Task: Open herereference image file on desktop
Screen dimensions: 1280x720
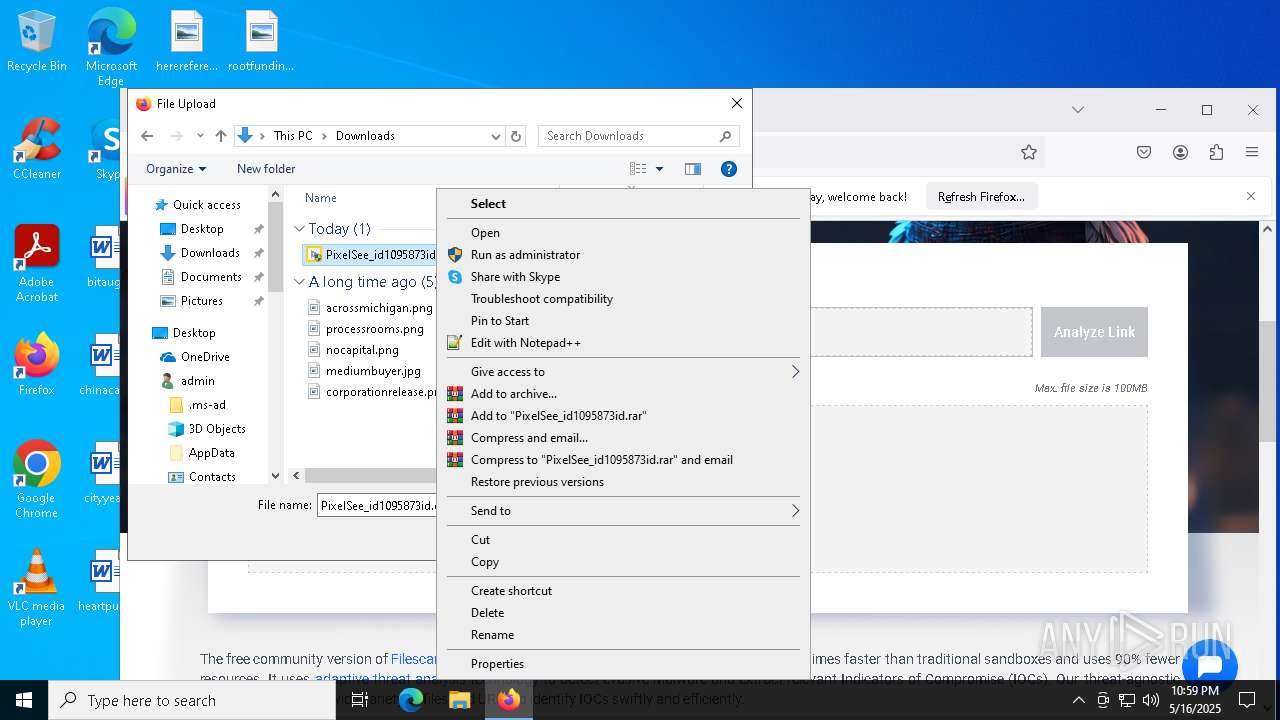Action: pos(187,42)
